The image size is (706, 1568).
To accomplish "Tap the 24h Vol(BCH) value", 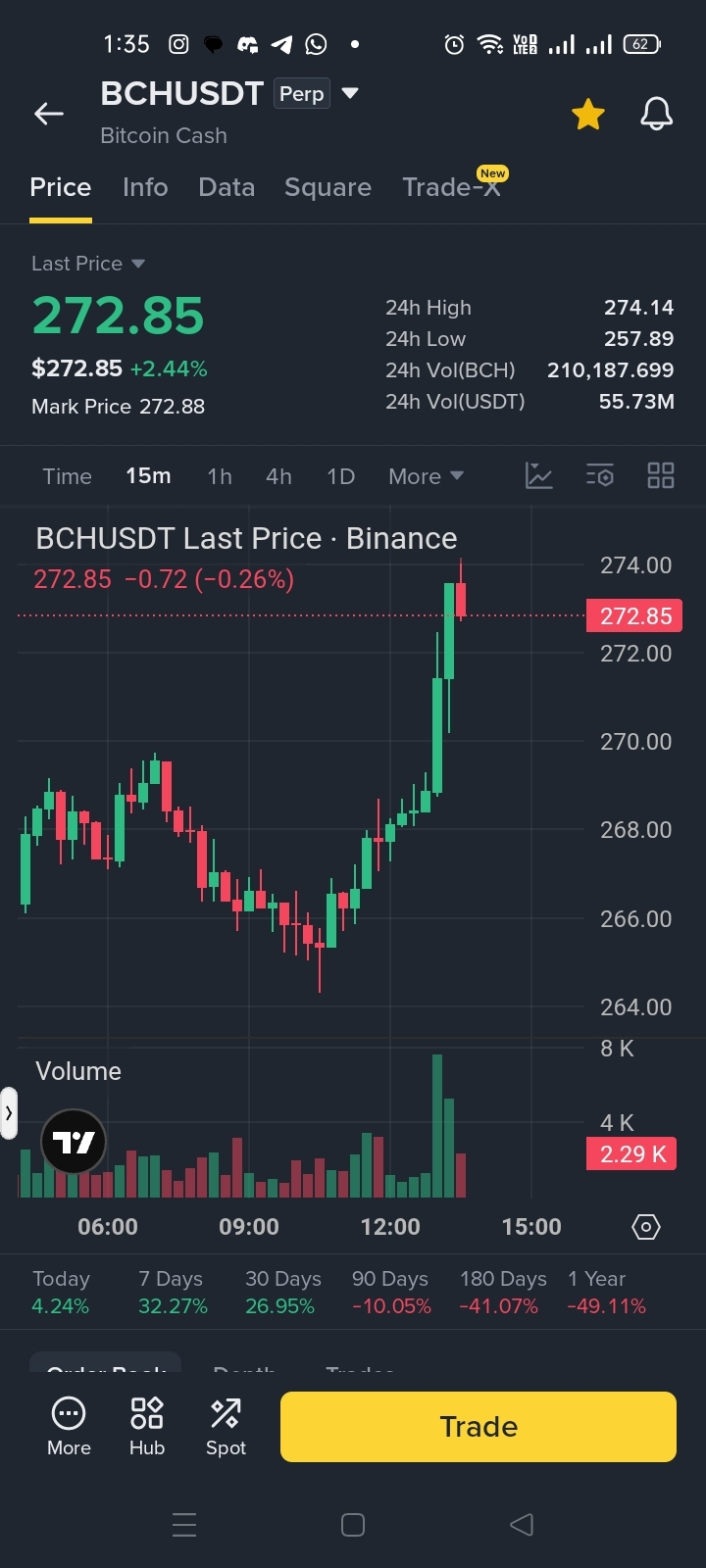I will click(x=610, y=370).
